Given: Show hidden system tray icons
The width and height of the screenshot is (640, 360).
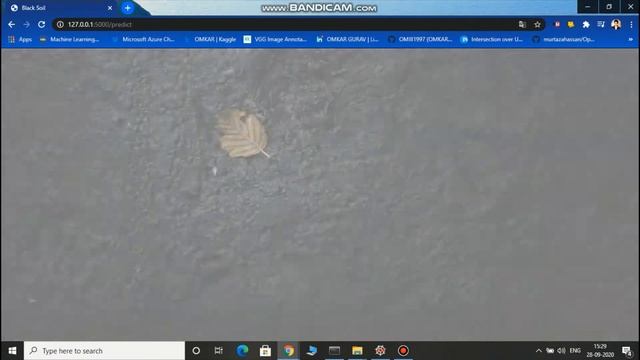Looking at the screenshot, I should (x=539, y=351).
